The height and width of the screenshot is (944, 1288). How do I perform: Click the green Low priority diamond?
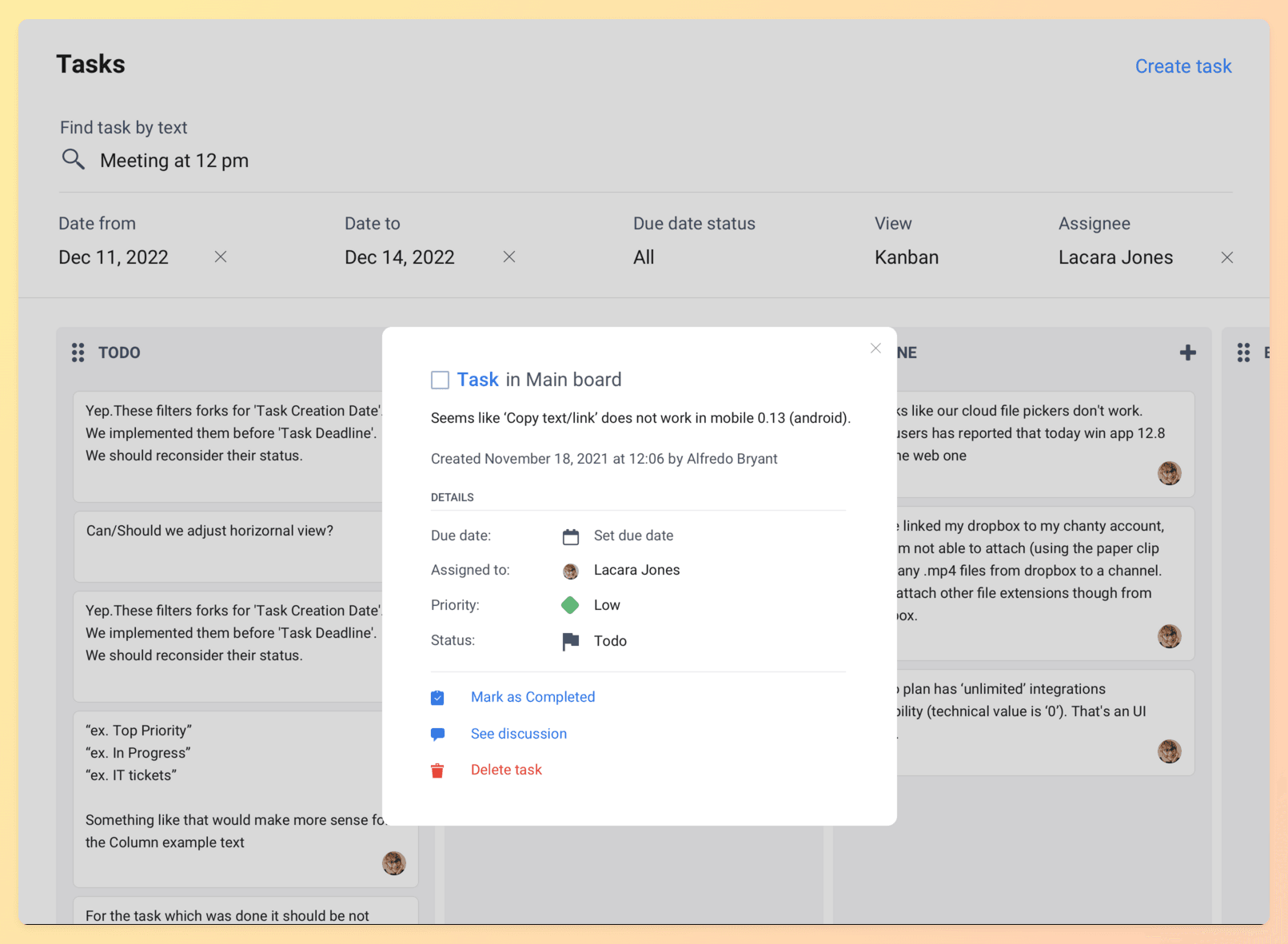pyautogui.click(x=570, y=605)
